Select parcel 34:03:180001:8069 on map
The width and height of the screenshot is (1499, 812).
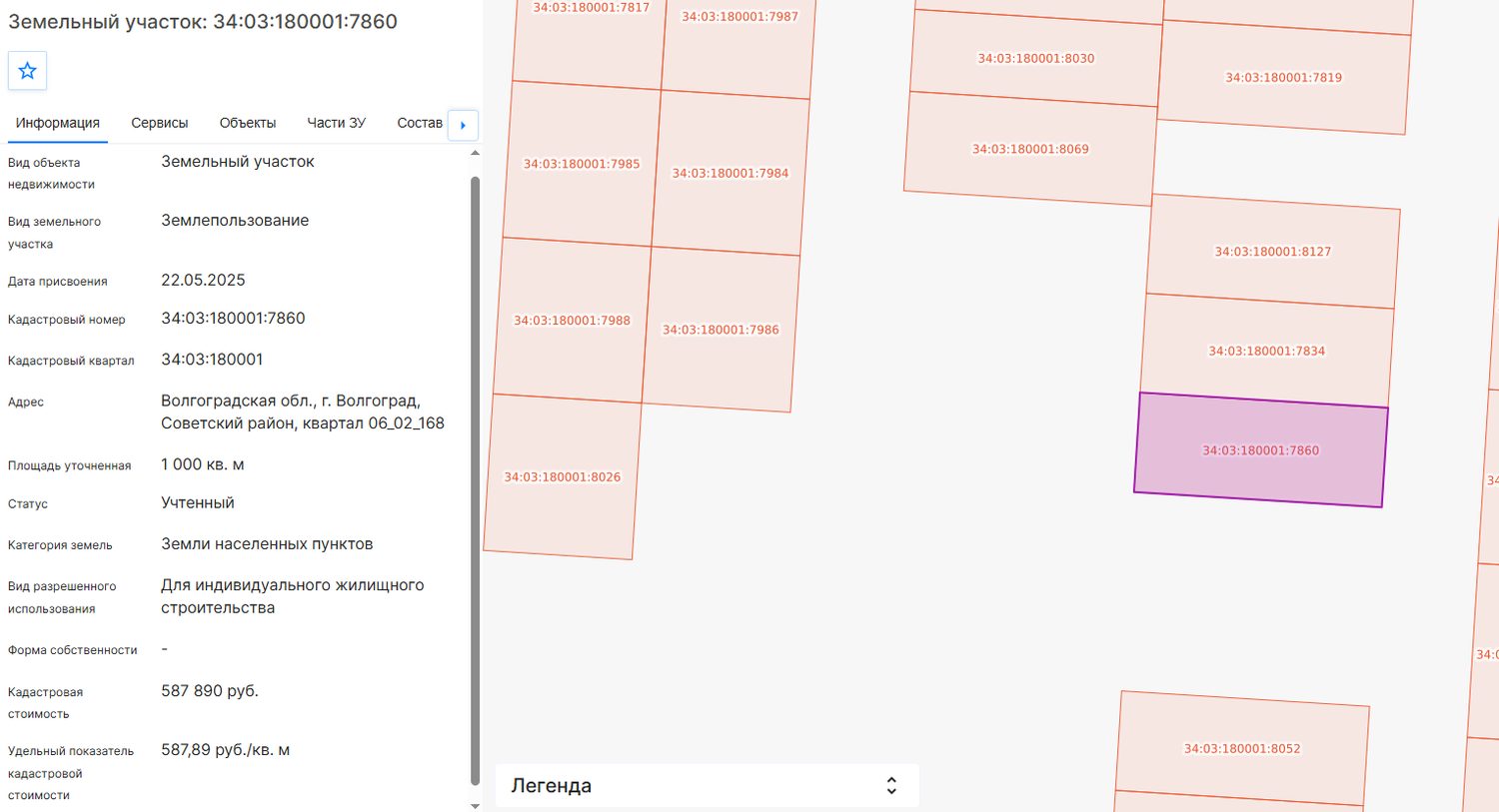click(x=1029, y=149)
